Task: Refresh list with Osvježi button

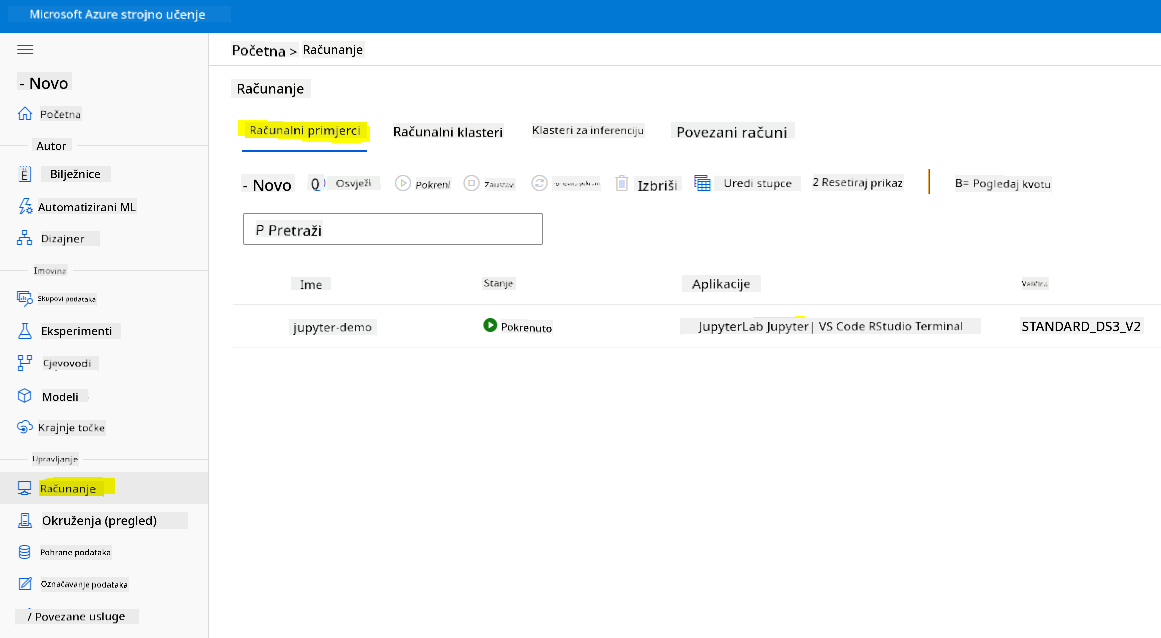Action: pyautogui.click(x=344, y=183)
